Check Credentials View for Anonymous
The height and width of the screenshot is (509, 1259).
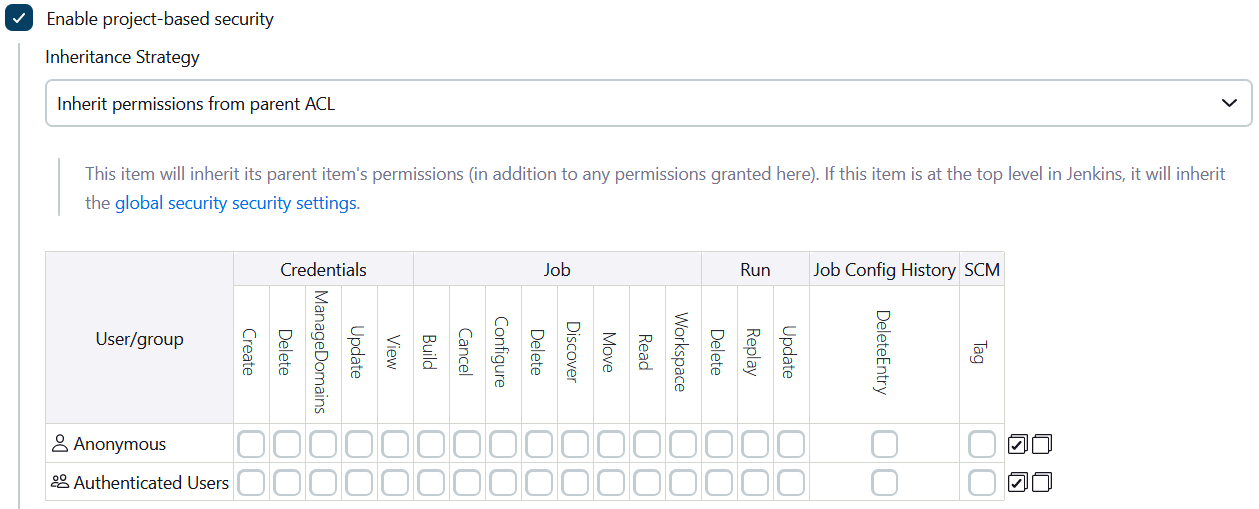coord(395,444)
